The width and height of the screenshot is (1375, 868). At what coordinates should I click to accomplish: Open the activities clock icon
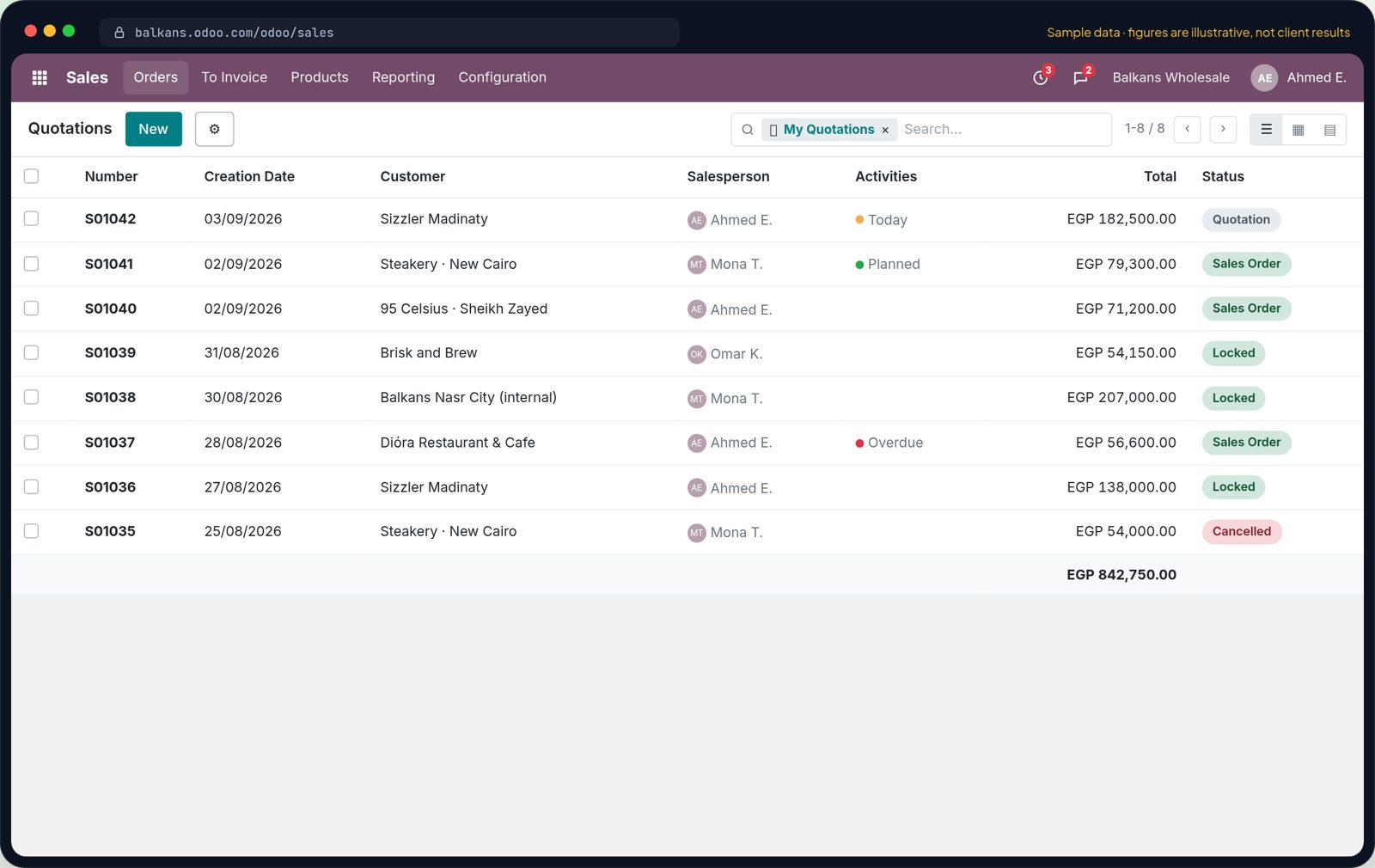coord(1041,77)
